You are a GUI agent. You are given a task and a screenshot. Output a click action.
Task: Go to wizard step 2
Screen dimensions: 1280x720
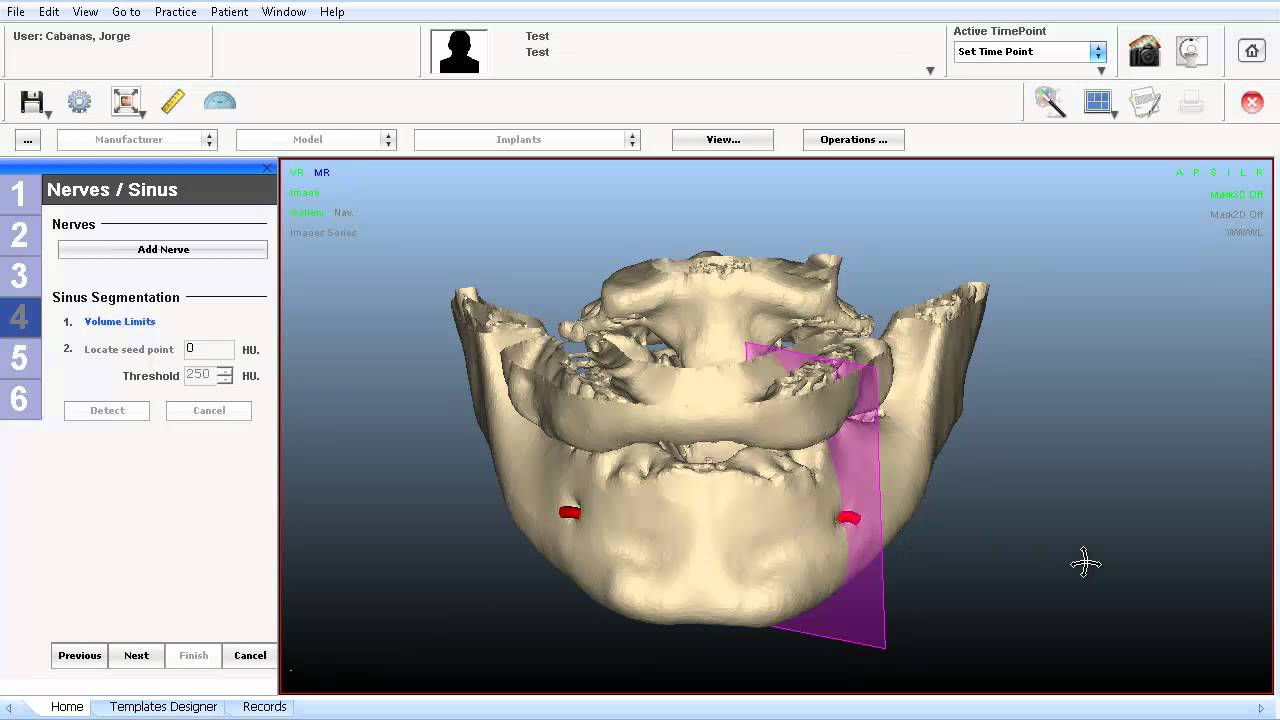20,236
